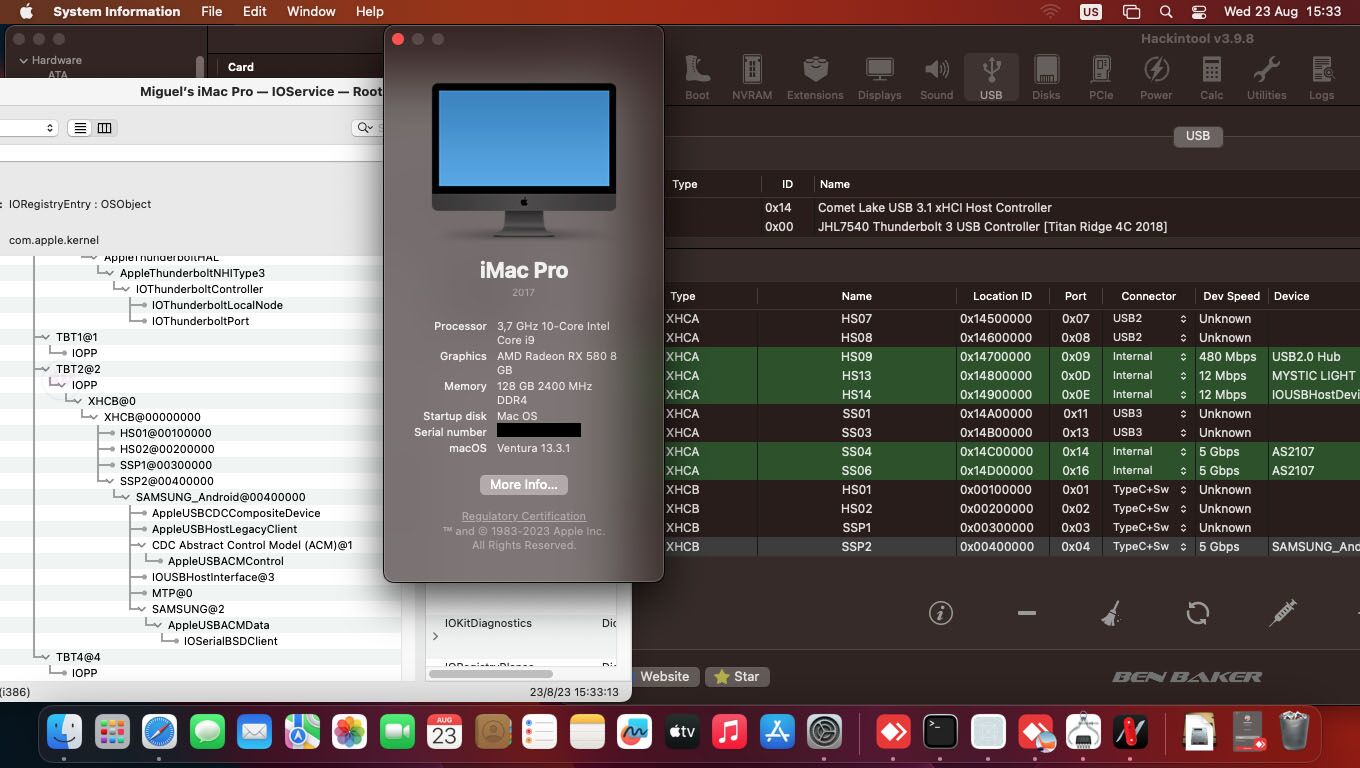Click the More Info... button
Viewport: 1360px width, 768px height.
(x=523, y=485)
